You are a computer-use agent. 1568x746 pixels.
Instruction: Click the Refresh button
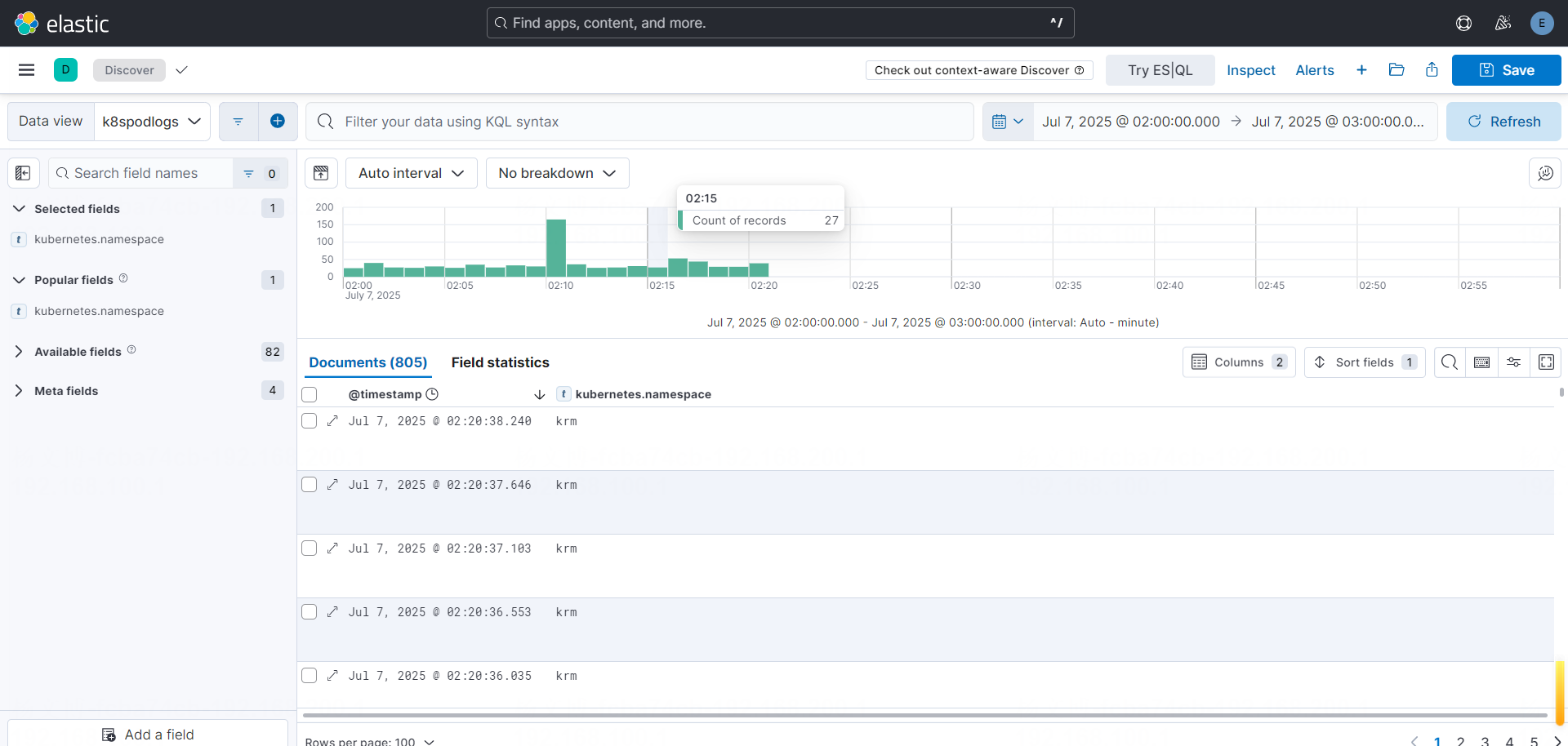pyautogui.click(x=1503, y=122)
